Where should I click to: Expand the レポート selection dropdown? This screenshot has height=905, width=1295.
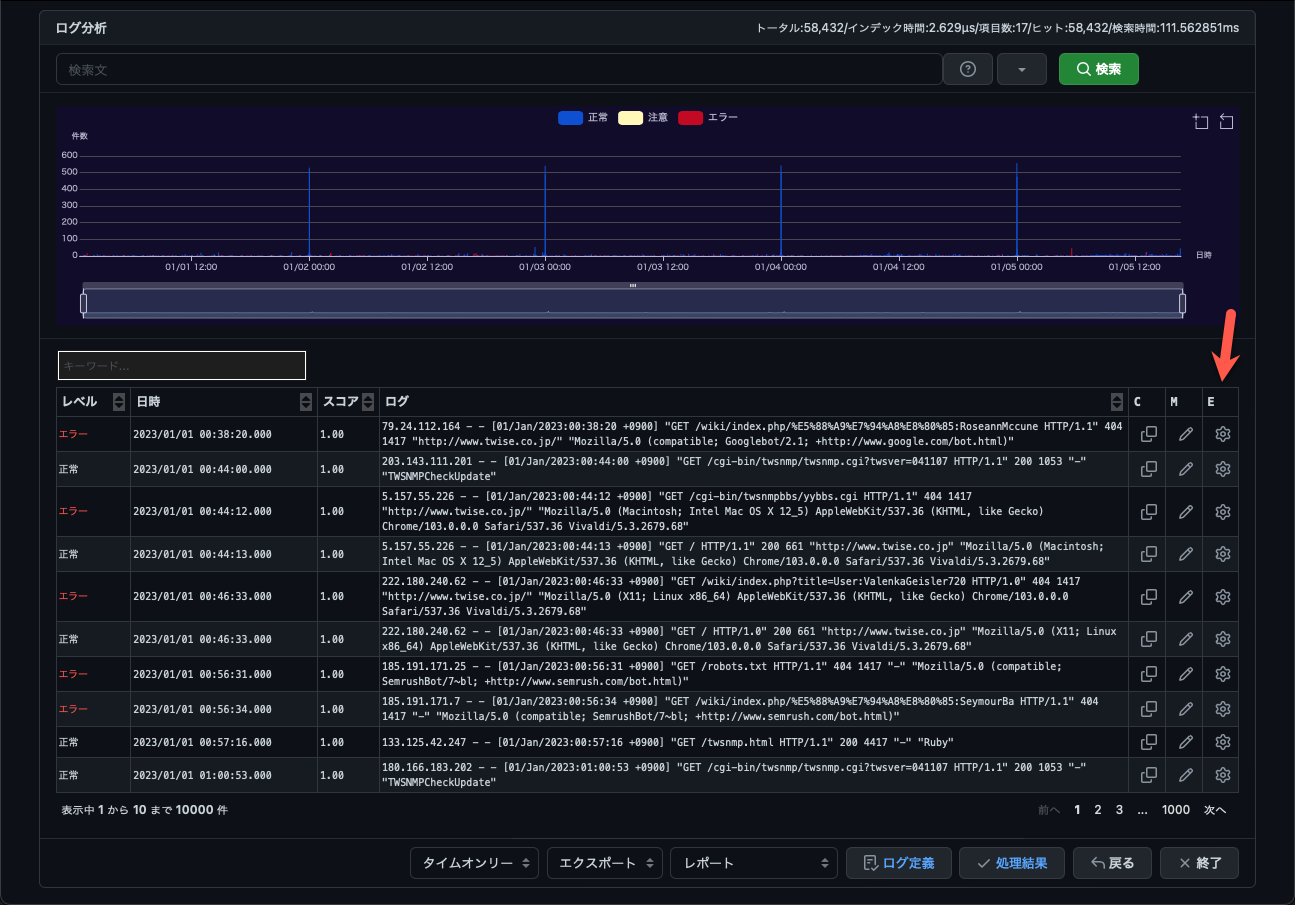click(x=754, y=863)
